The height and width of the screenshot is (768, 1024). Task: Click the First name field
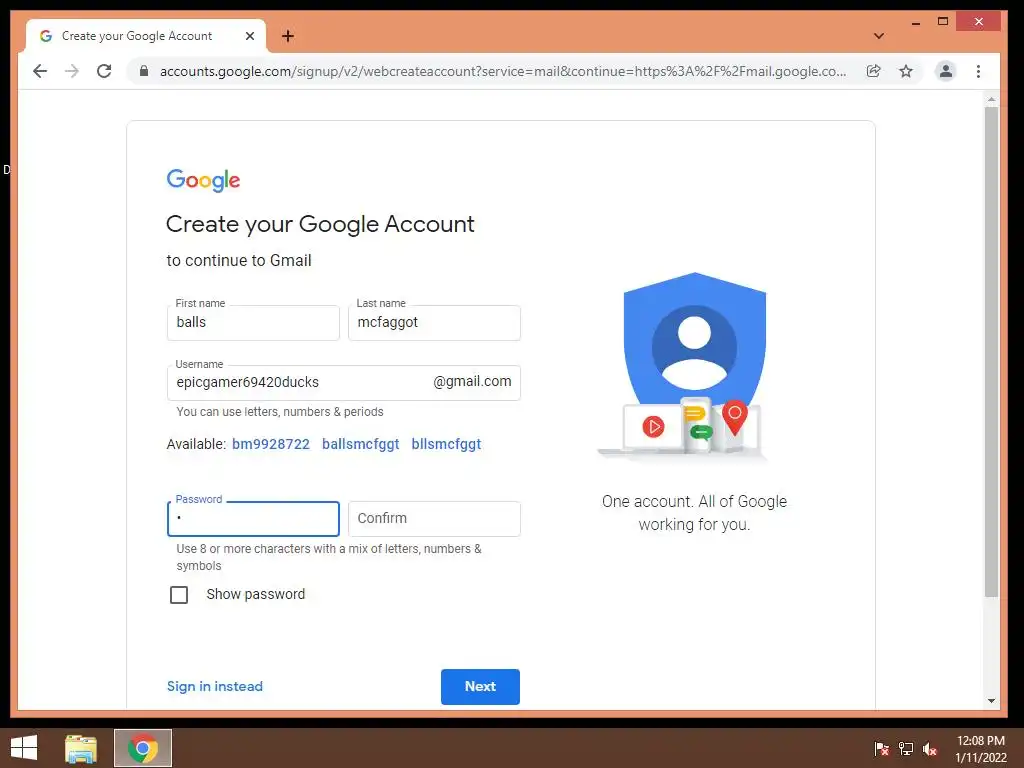tap(253, 323)
